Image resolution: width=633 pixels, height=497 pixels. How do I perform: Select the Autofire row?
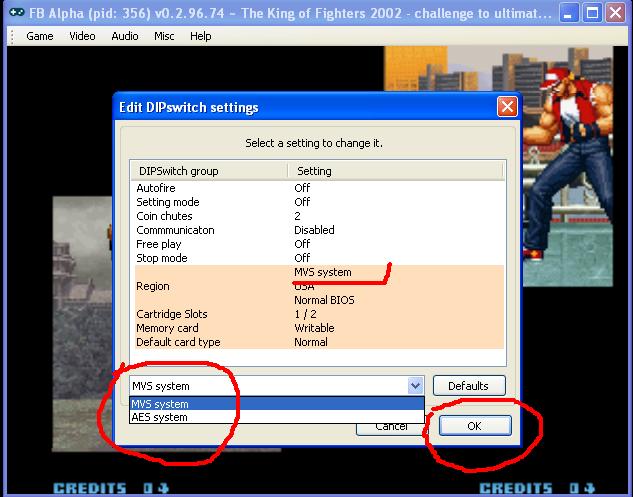(319, 188)
